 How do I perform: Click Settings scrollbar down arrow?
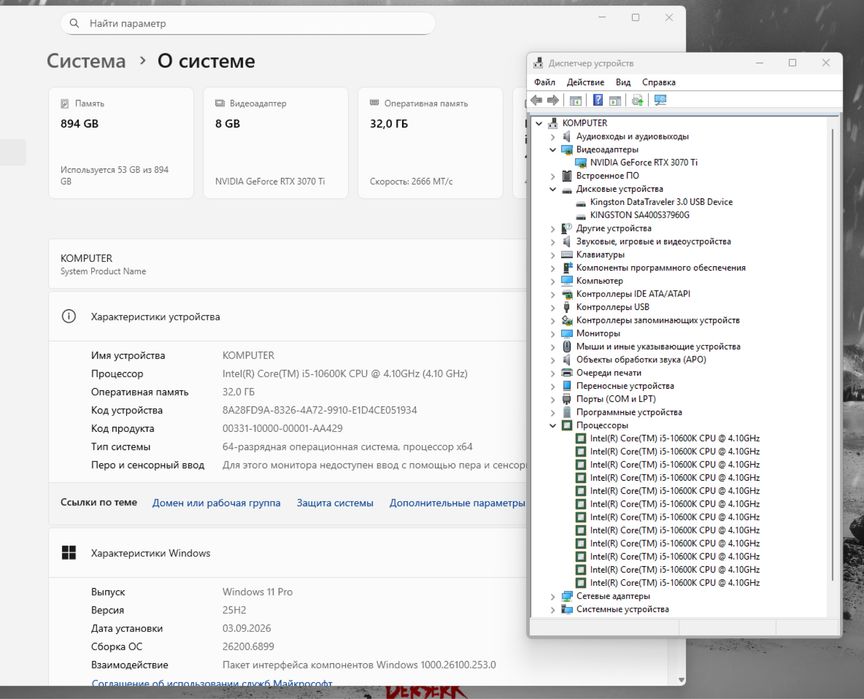pyautogui.click(x=681, y=680)
